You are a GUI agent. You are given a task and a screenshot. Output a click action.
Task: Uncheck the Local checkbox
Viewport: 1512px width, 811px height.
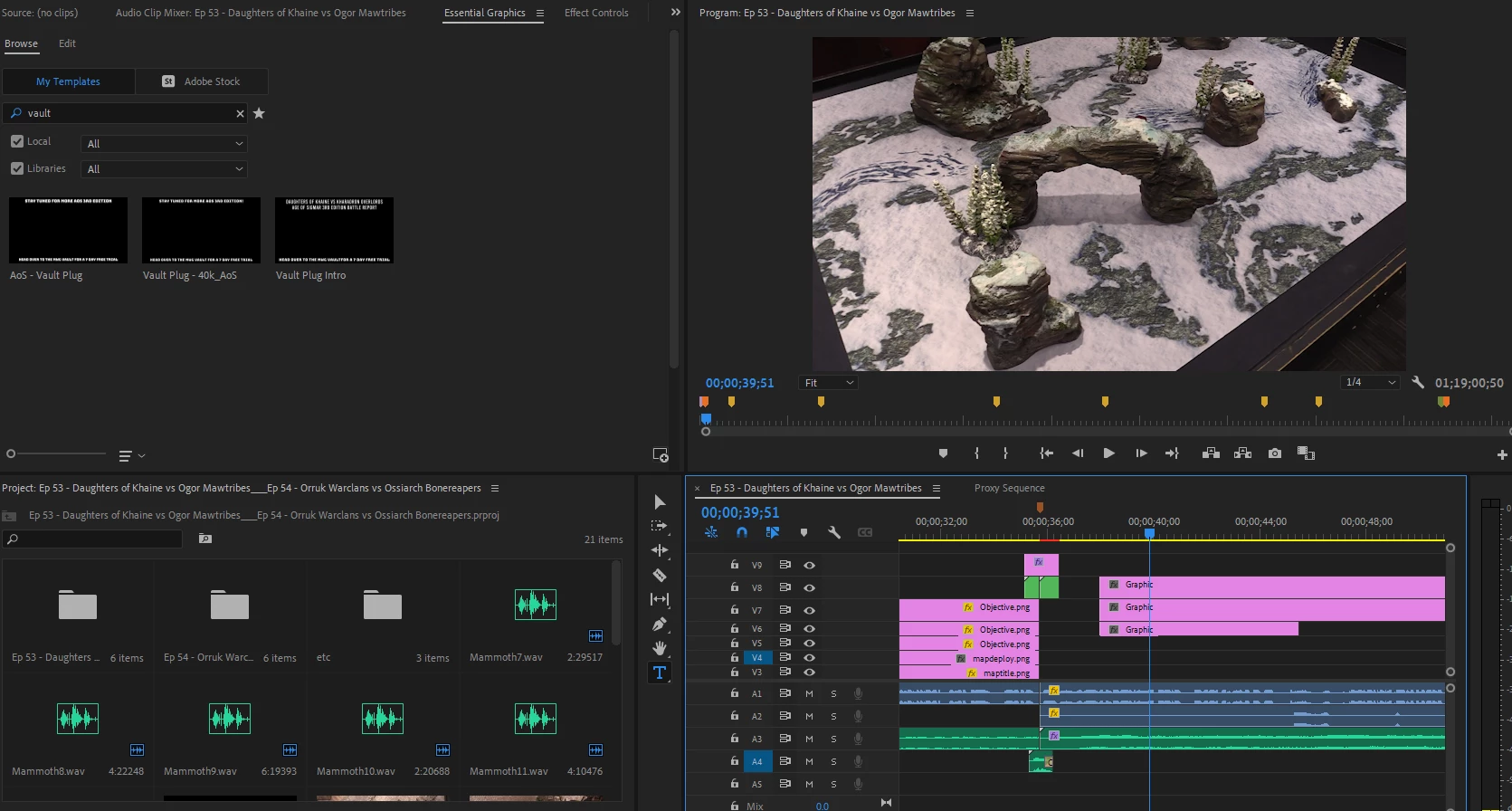17,141
